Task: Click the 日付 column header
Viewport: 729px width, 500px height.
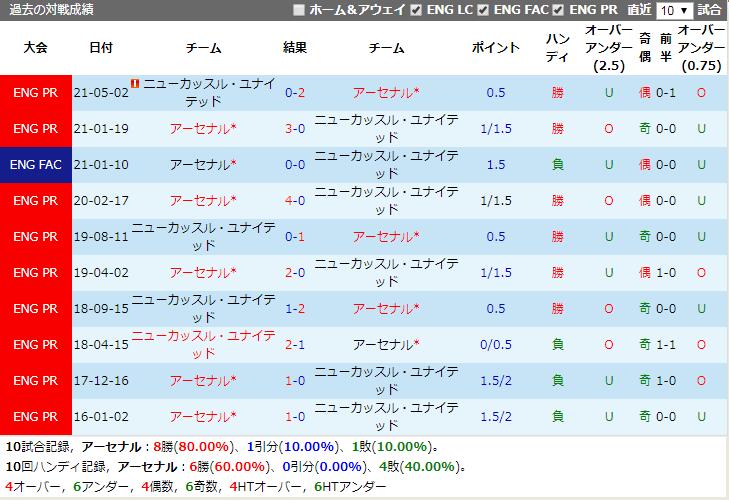Action: (101, 47)
